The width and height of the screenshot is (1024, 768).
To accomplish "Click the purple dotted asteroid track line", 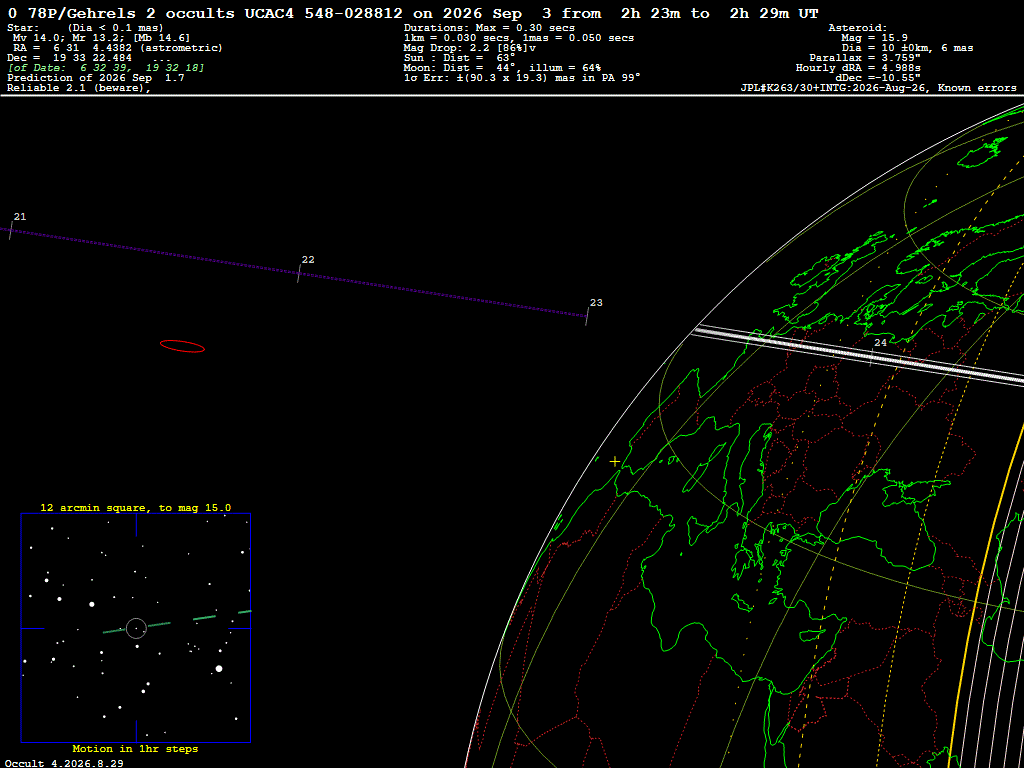I will [294, 272].
